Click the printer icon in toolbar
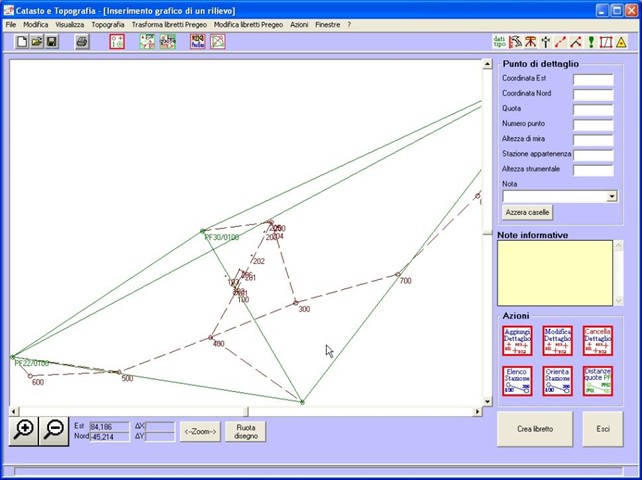Screen dimensions: 642x480 (x=82, y=42)
